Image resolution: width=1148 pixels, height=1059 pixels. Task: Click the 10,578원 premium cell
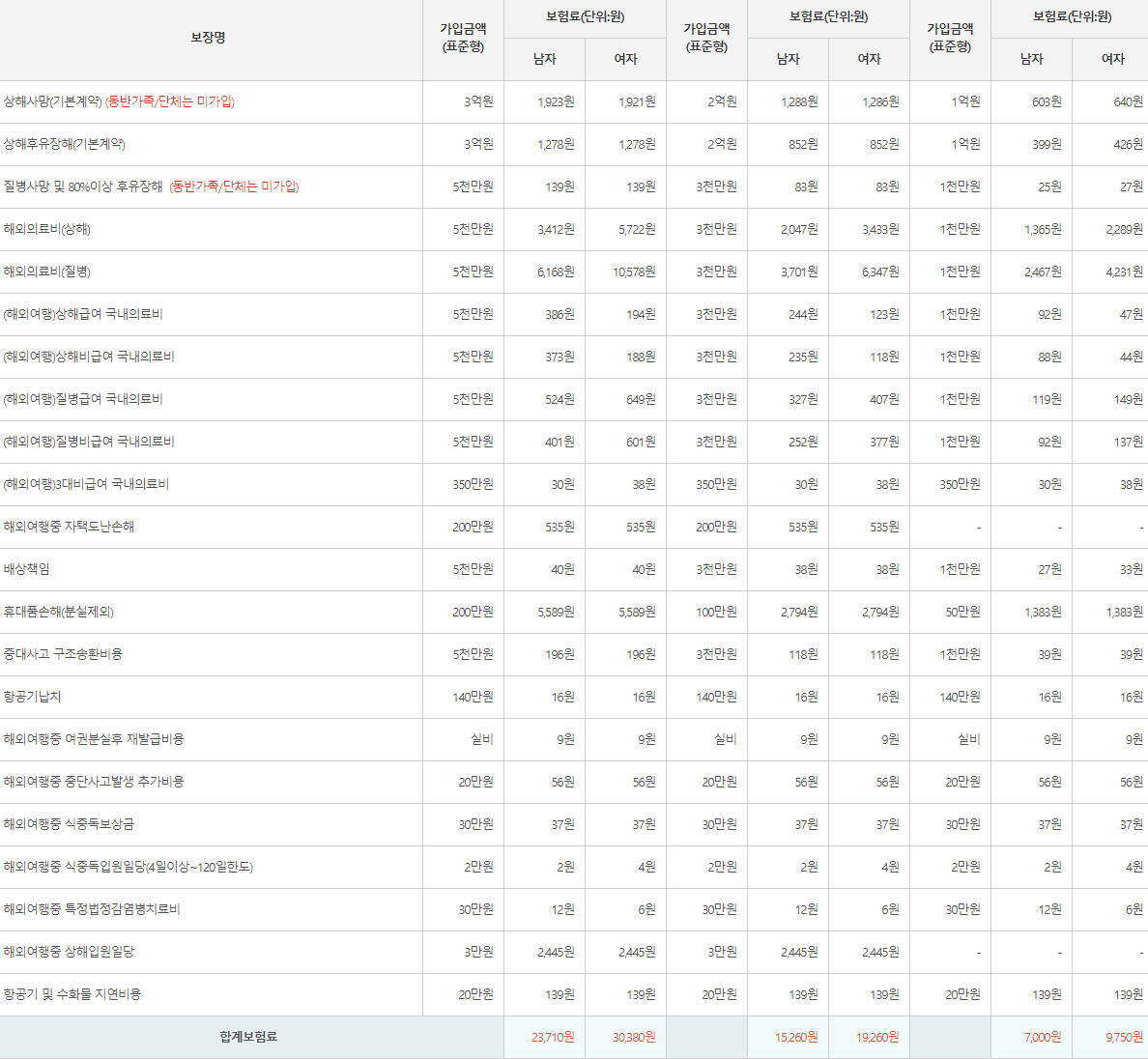tap(634, 272)
